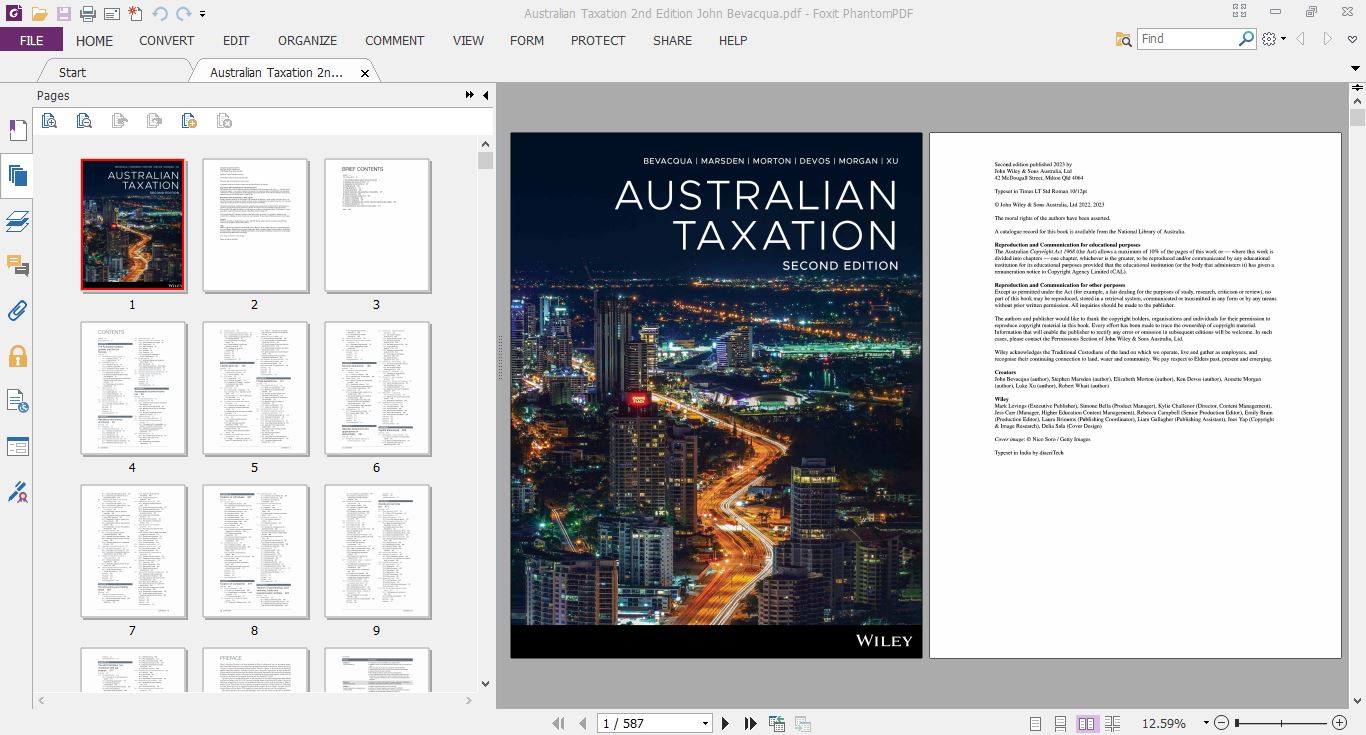
Task: Jump to the last page
Action: tap(750, 723)
